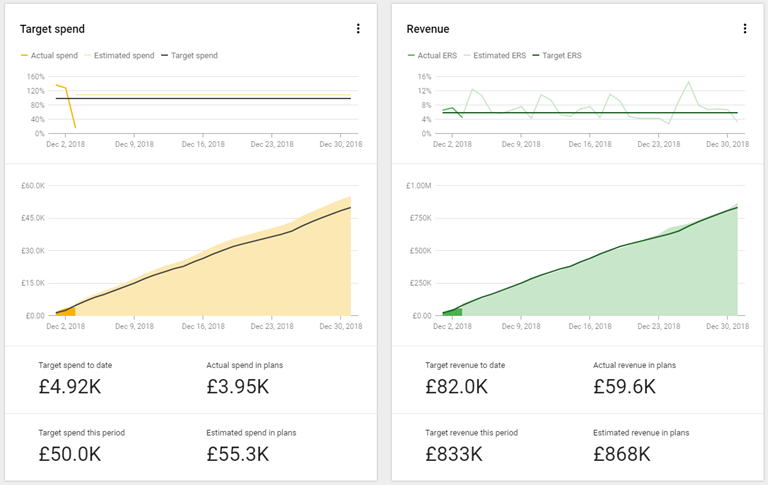Click the Target spend card title

point(52,29)
